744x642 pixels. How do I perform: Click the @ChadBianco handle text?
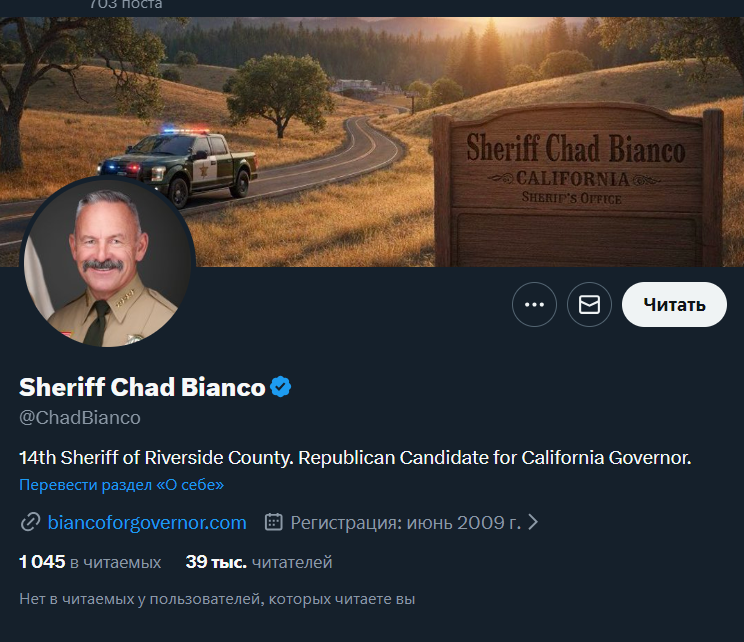pos(80,418)
